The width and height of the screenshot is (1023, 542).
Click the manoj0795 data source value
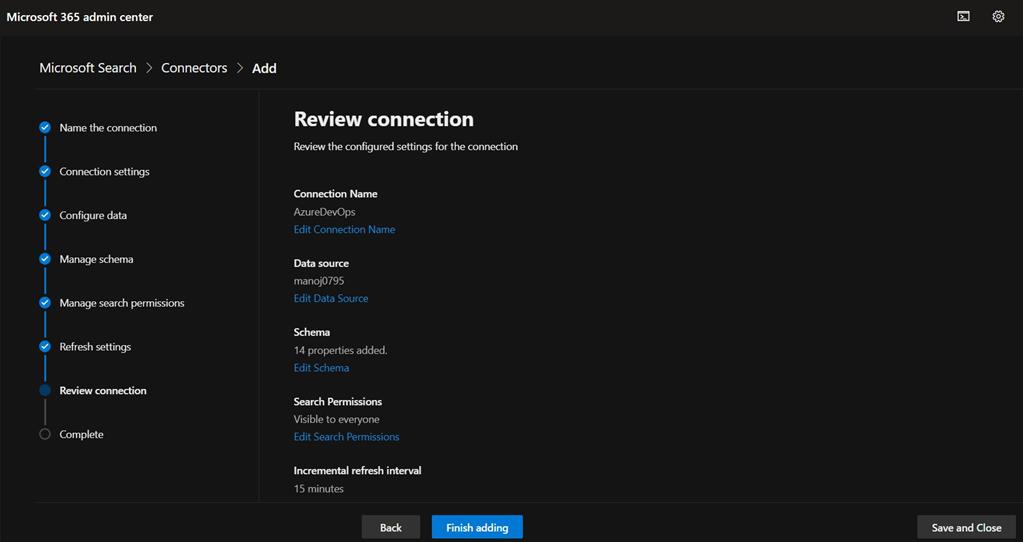tap(319, 281)
